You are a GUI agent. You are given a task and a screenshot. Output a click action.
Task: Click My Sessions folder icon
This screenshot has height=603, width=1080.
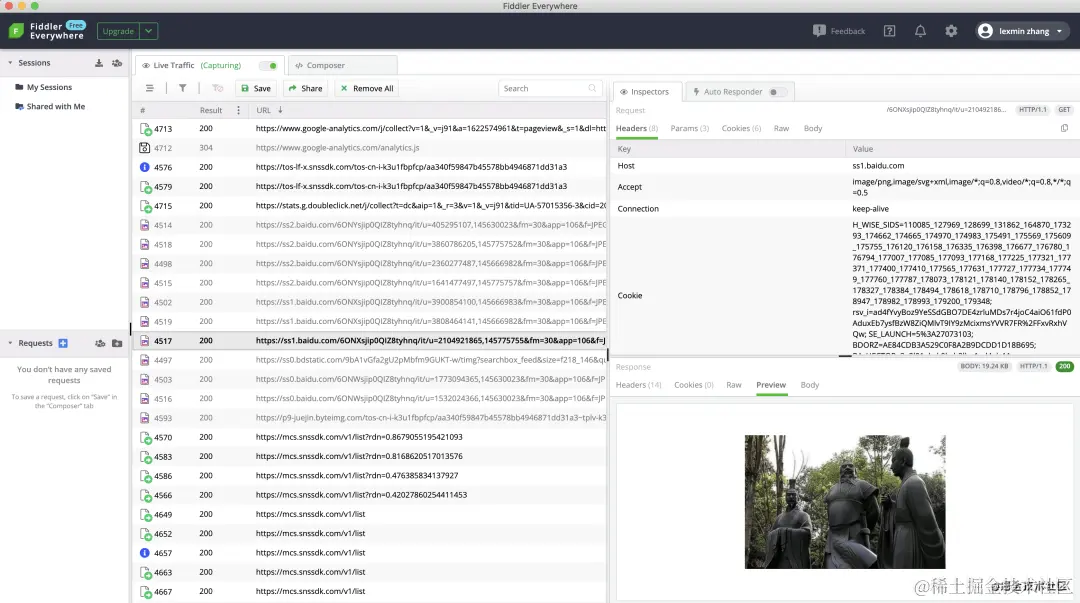[19, 87]
